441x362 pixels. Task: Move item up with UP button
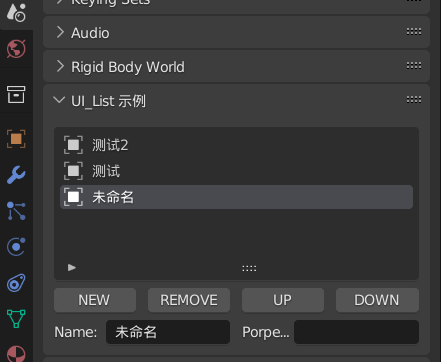pyautogui.click(x=283, y=300)
